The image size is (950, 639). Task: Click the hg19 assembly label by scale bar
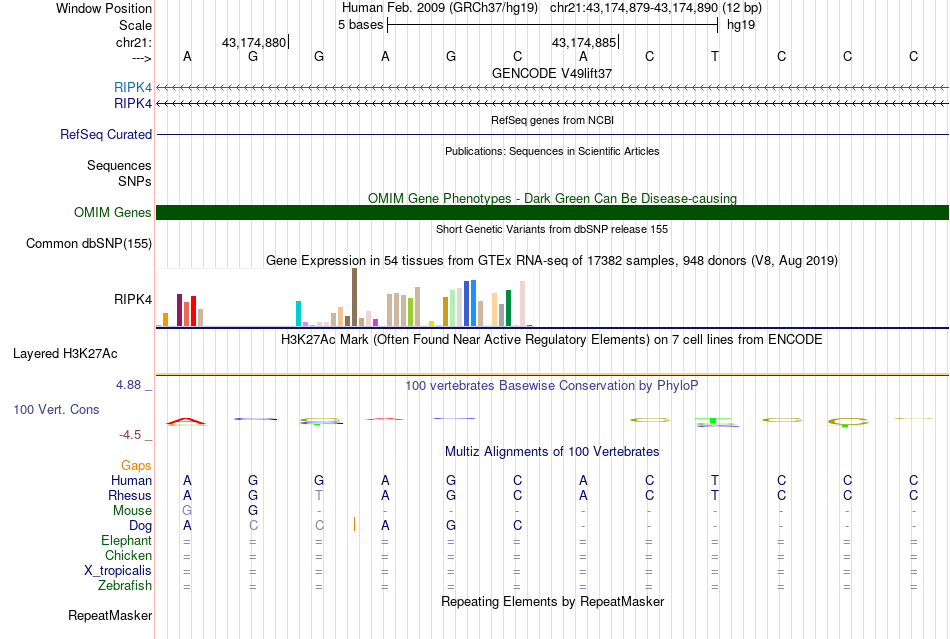click(741, 25)
